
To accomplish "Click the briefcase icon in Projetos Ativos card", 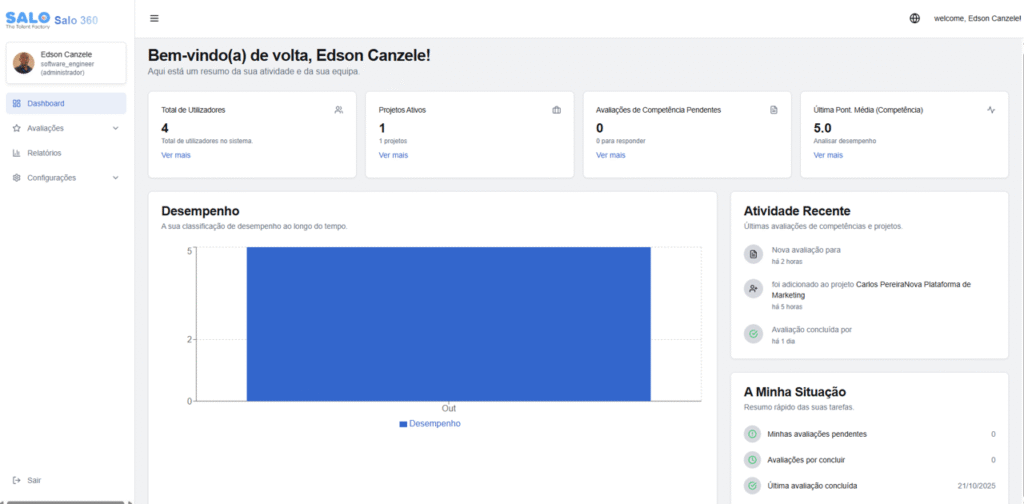I will point(556,110).
